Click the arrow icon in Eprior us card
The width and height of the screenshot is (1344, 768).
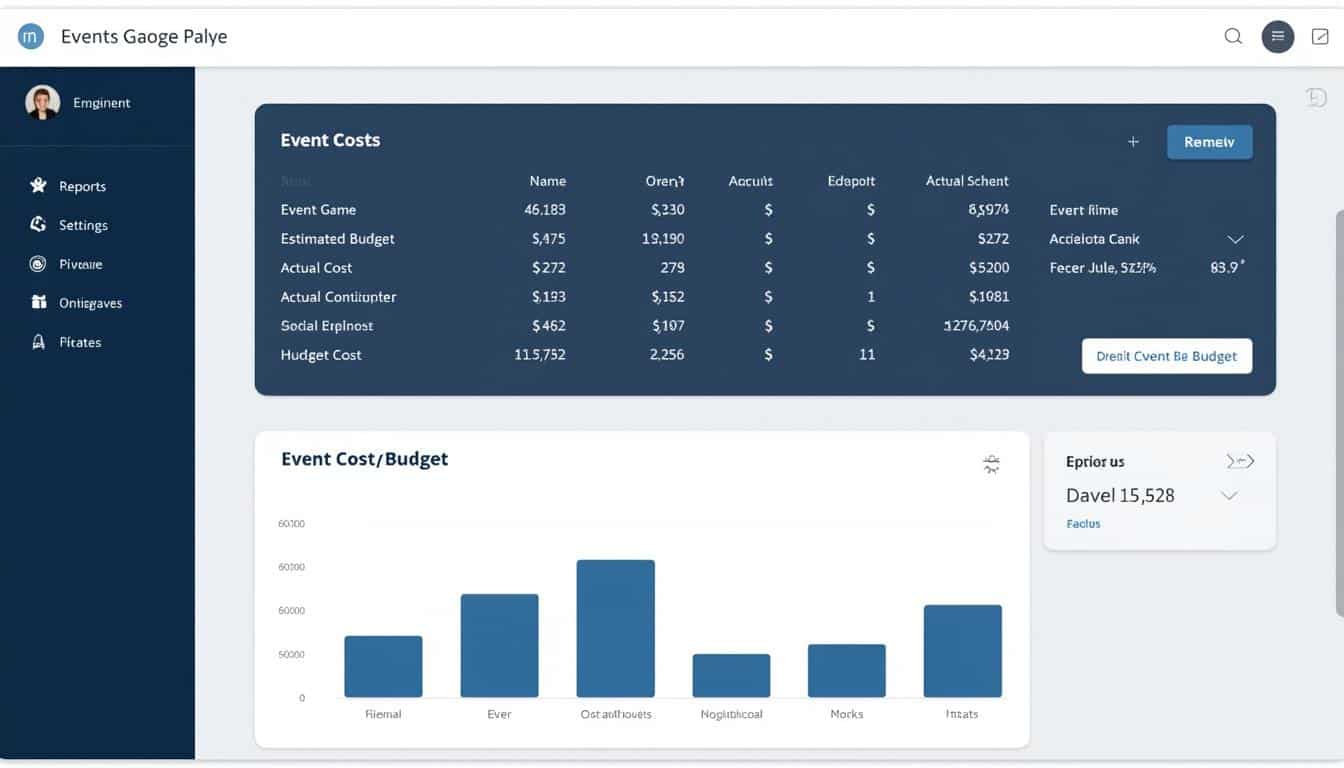point(1239,461)
